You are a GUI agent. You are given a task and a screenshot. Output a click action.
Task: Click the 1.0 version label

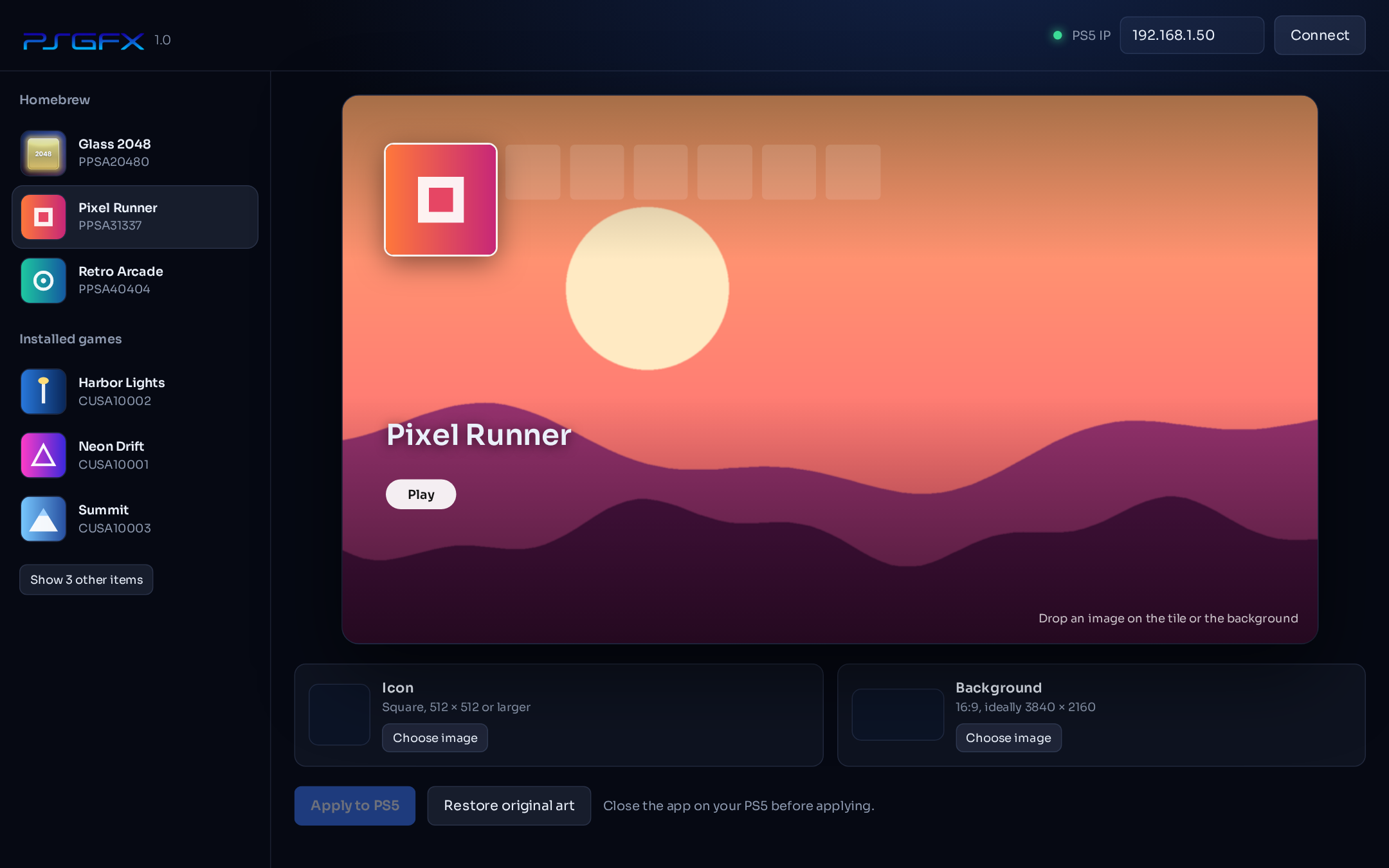pyautogui.click(x=163, y=40)
